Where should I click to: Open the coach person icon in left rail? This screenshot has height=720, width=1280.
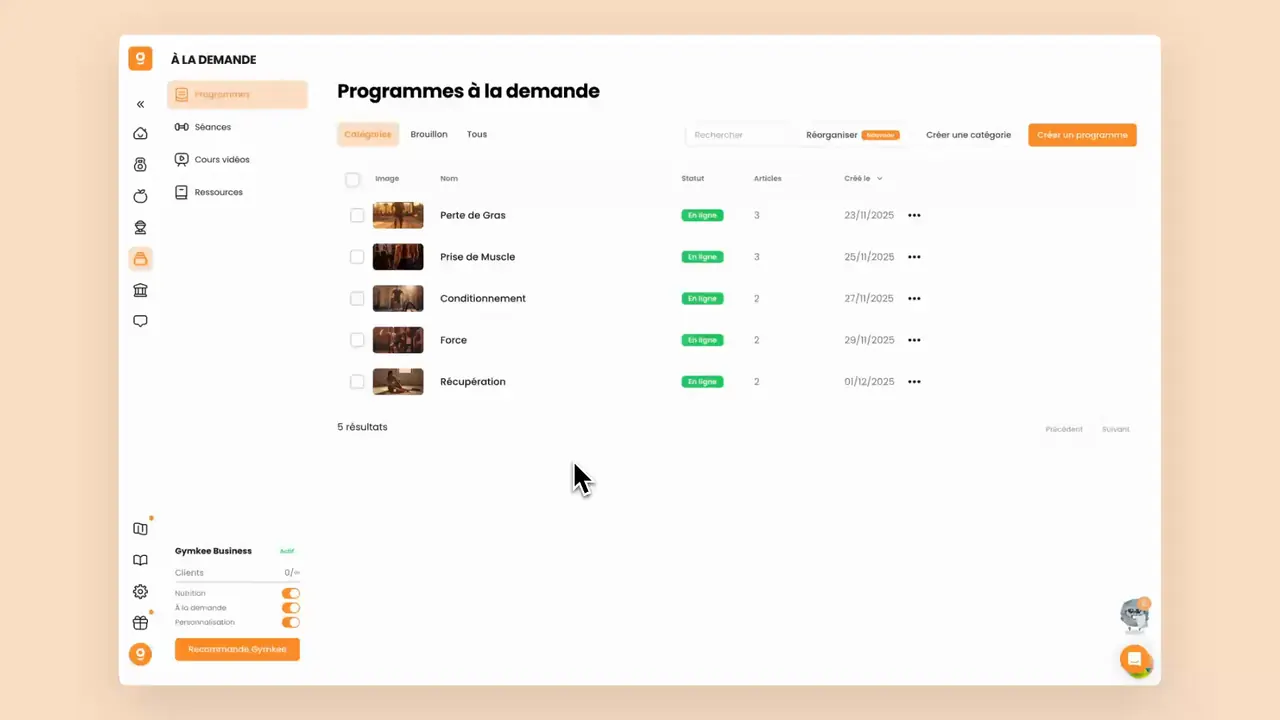coord(140,227)
